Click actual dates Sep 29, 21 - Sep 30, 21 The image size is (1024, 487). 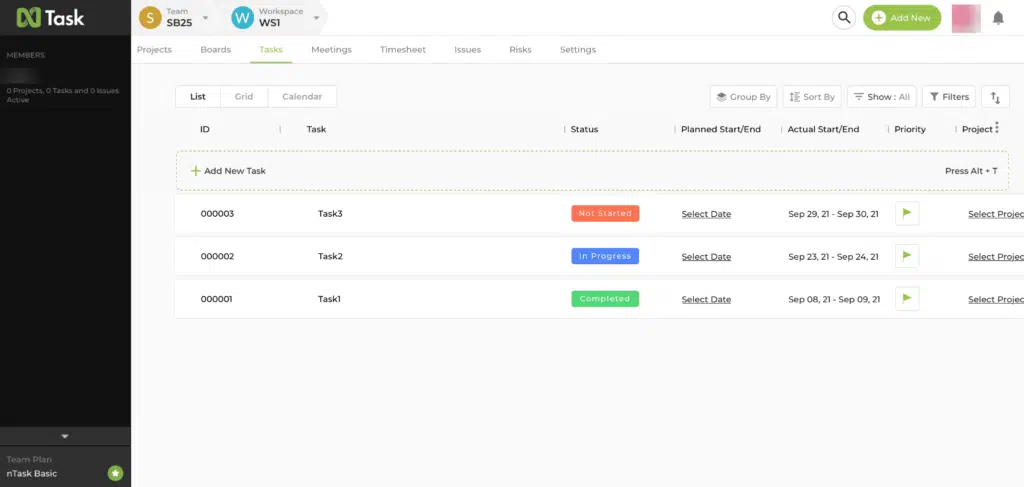point(833,213)
